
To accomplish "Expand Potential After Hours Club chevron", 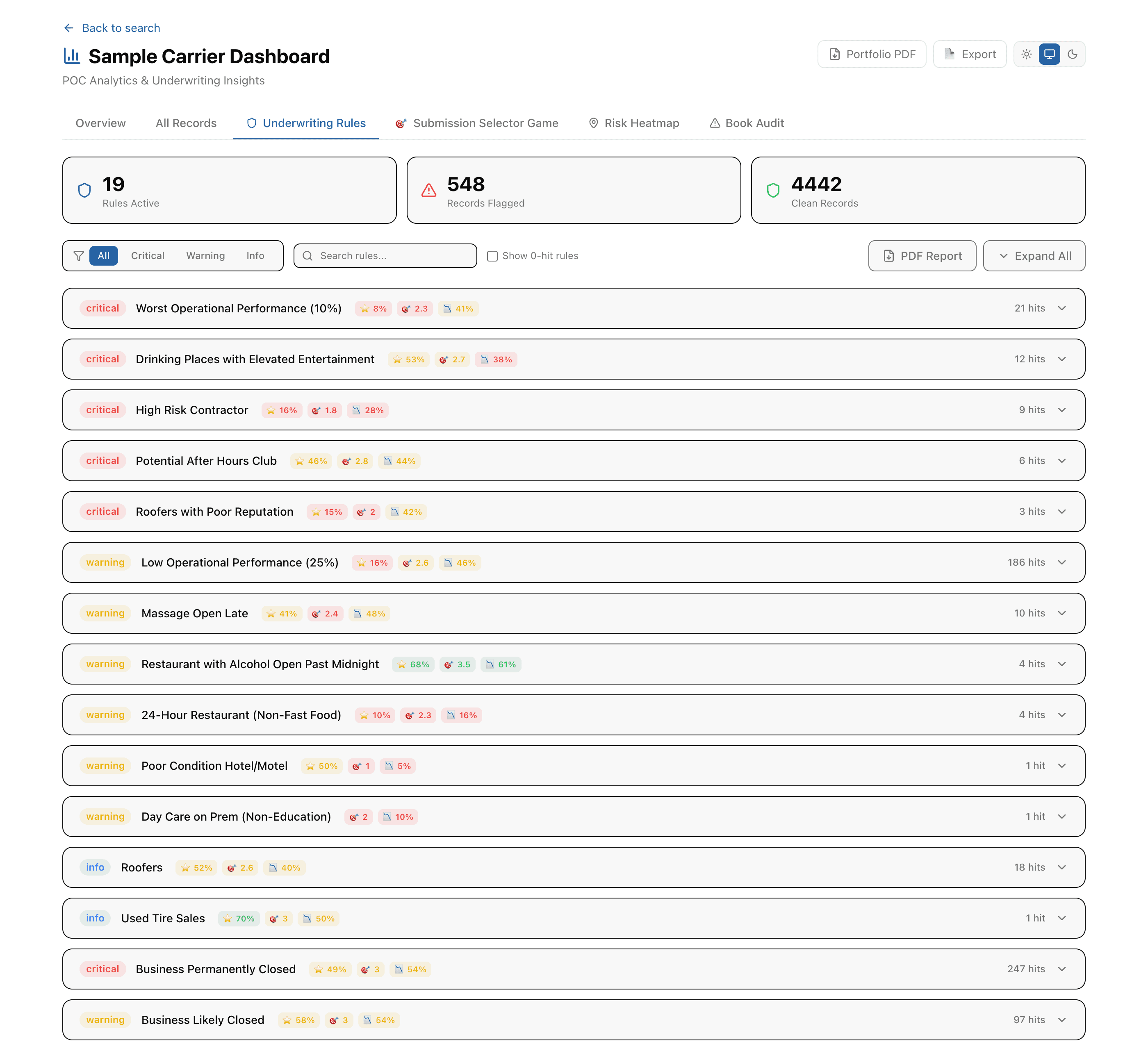I will 1062,461.
